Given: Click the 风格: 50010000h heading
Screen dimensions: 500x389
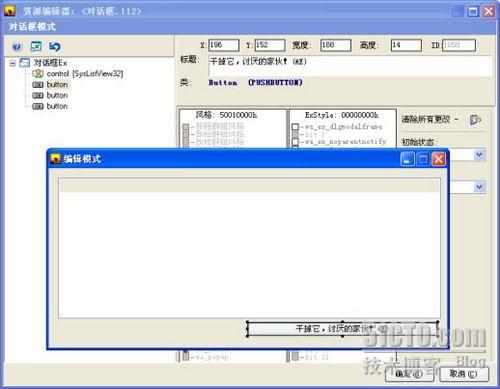Looking at the screenshot, I should [x=226, y=115].
